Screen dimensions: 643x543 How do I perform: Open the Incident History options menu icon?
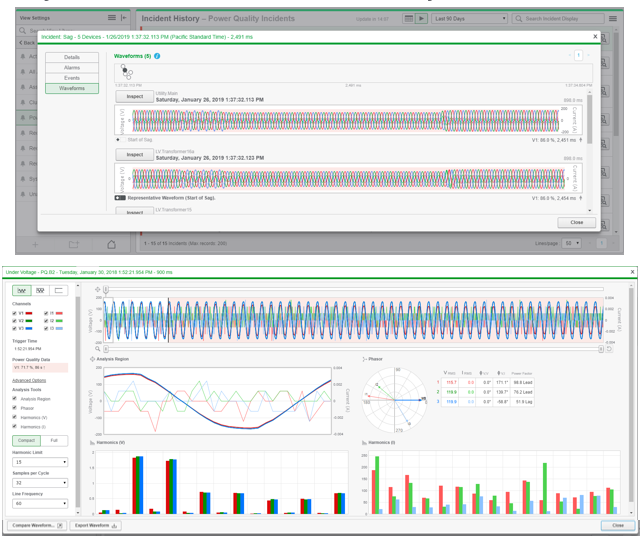click(x=613, y=18)
